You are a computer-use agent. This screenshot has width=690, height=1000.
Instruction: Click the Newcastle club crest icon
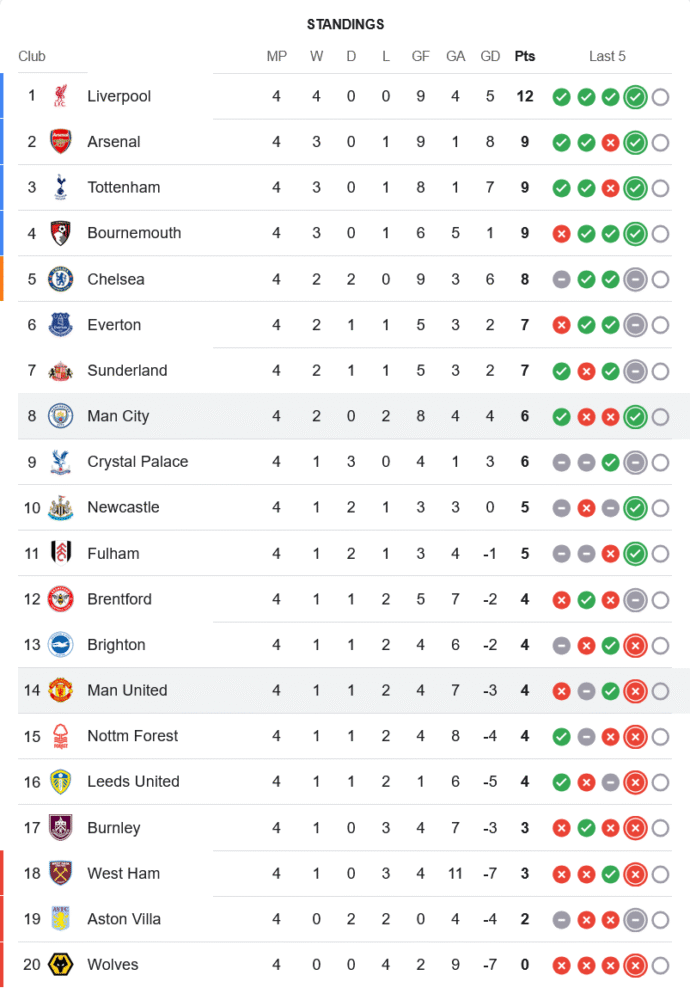point(61,508)
